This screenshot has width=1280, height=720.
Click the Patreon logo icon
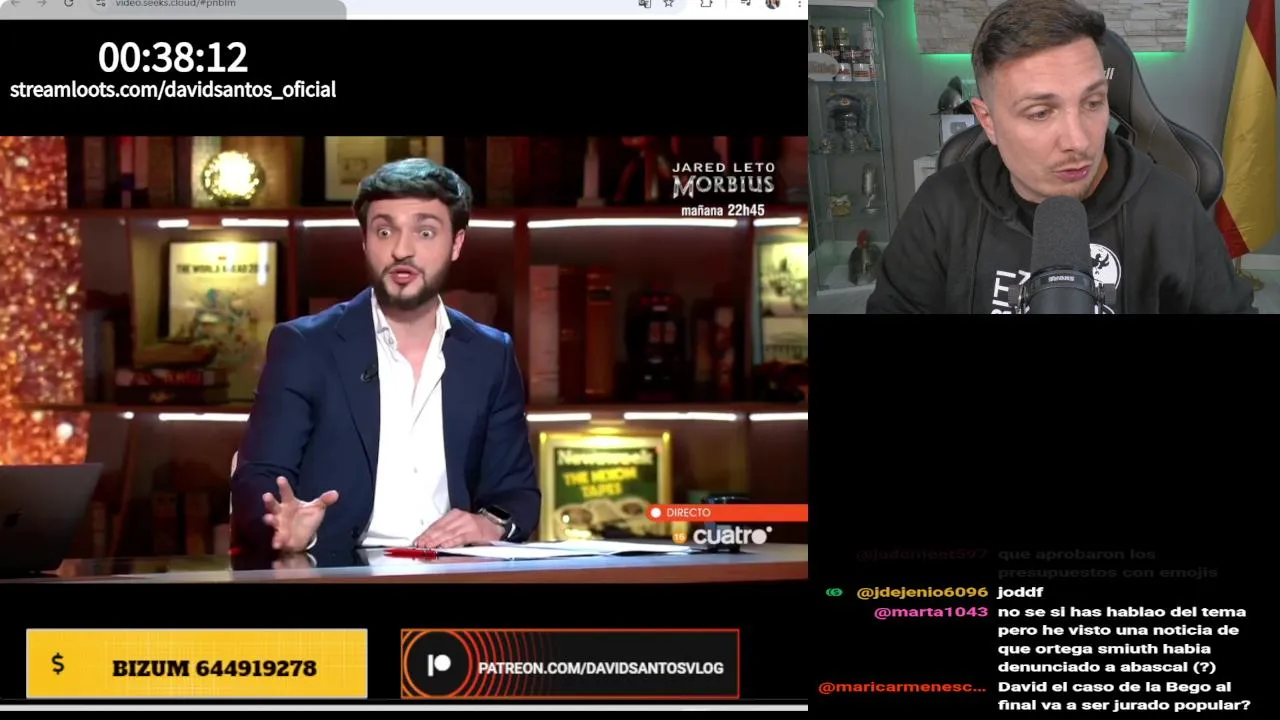click(x=438, y=666)
